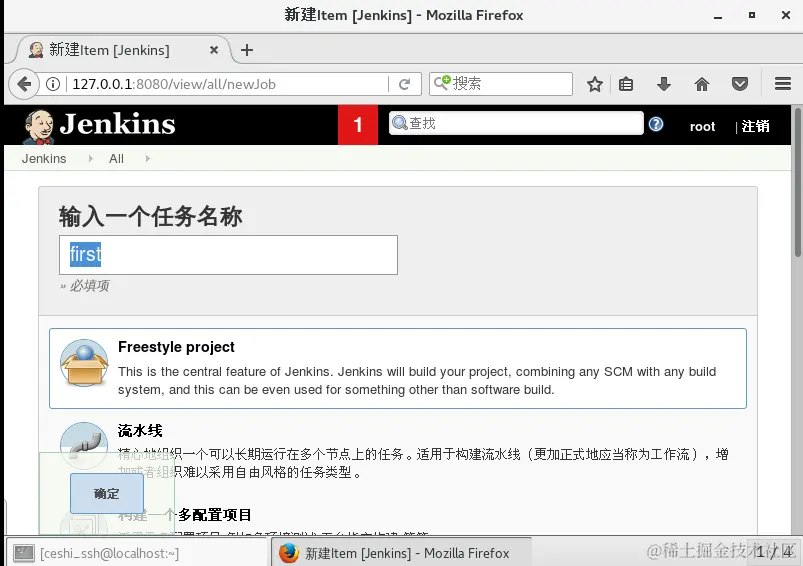Image resolution: width=803 pixels, height=566 pixels.
Task: Open the root user link
Action: pyautogui.click(x=702, y=127)
